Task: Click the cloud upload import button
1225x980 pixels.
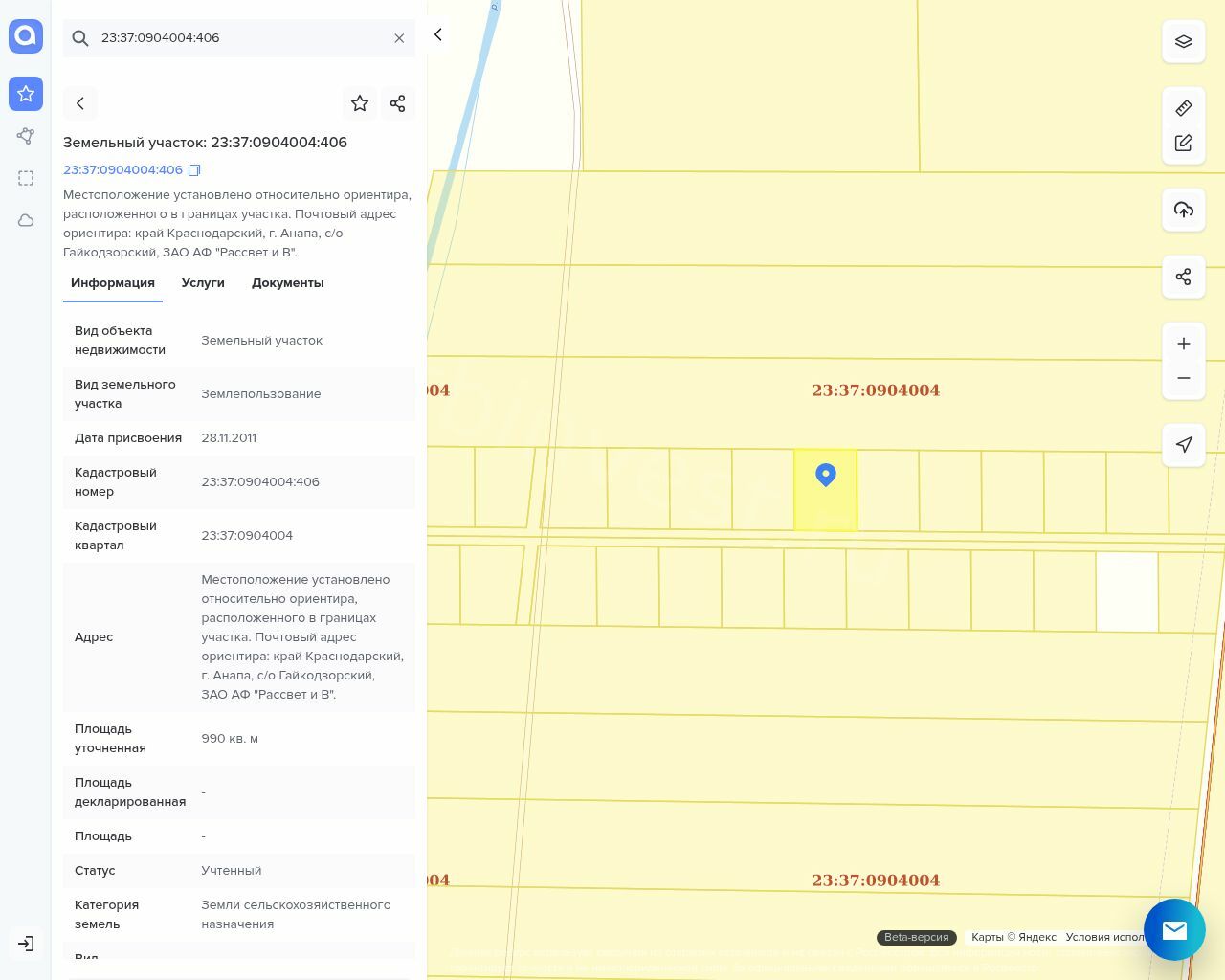Action: tap(1183, 210)
